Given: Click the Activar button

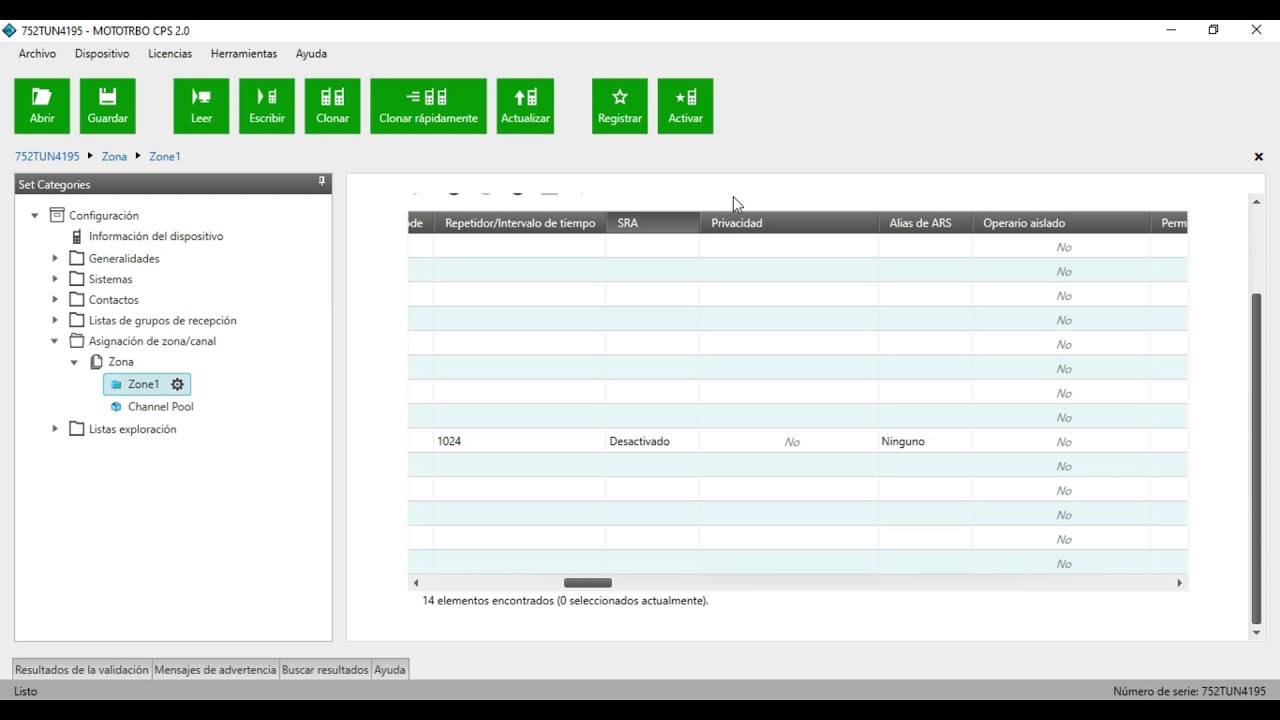Looking at the screenshot, I should [685, 106].
